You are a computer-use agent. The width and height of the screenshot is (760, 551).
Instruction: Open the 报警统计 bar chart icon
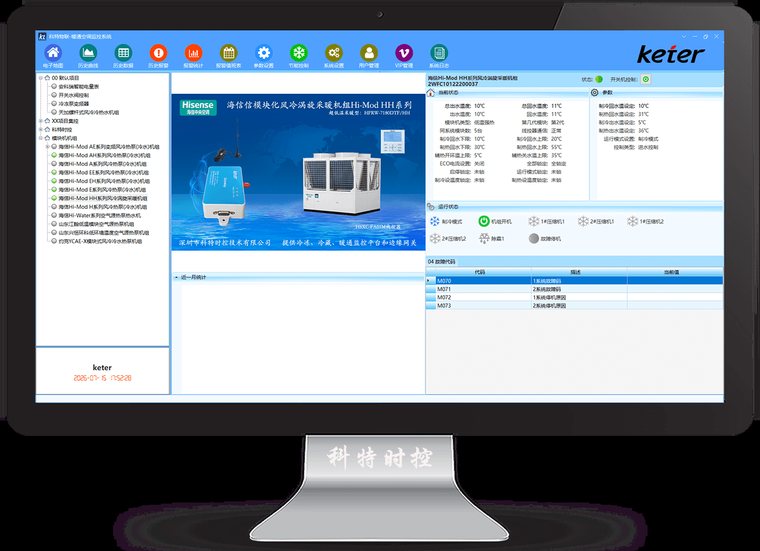(x=193, y=52)
